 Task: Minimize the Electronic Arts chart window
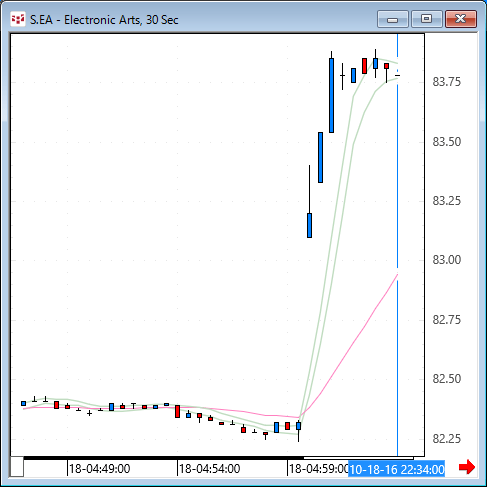(393, 19)
